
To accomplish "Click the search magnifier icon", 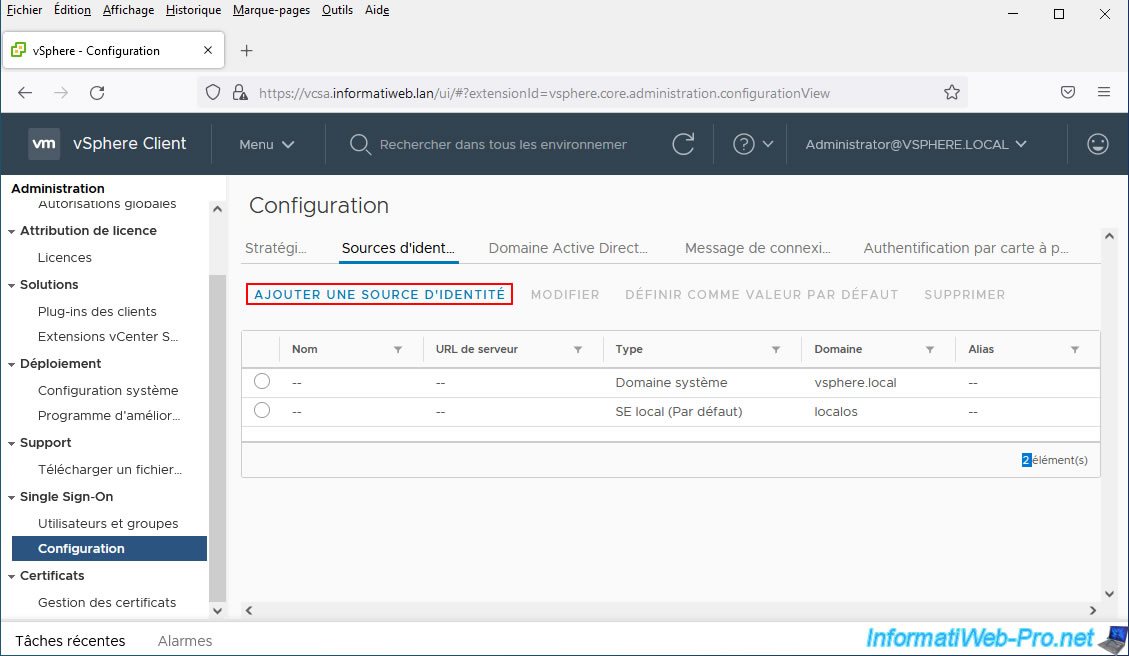I will coord(359,144).
